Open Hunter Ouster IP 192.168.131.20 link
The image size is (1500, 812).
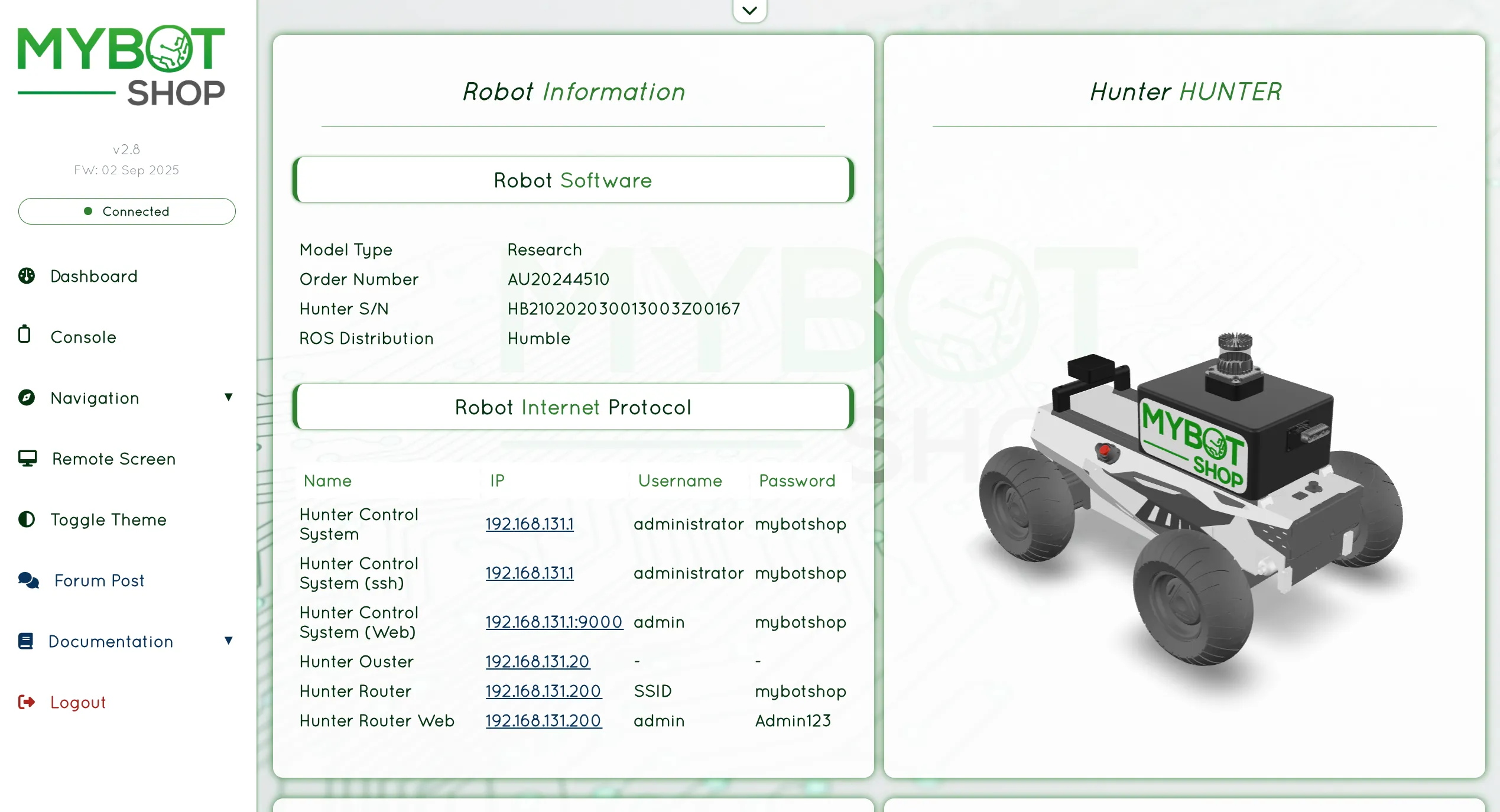537,661
